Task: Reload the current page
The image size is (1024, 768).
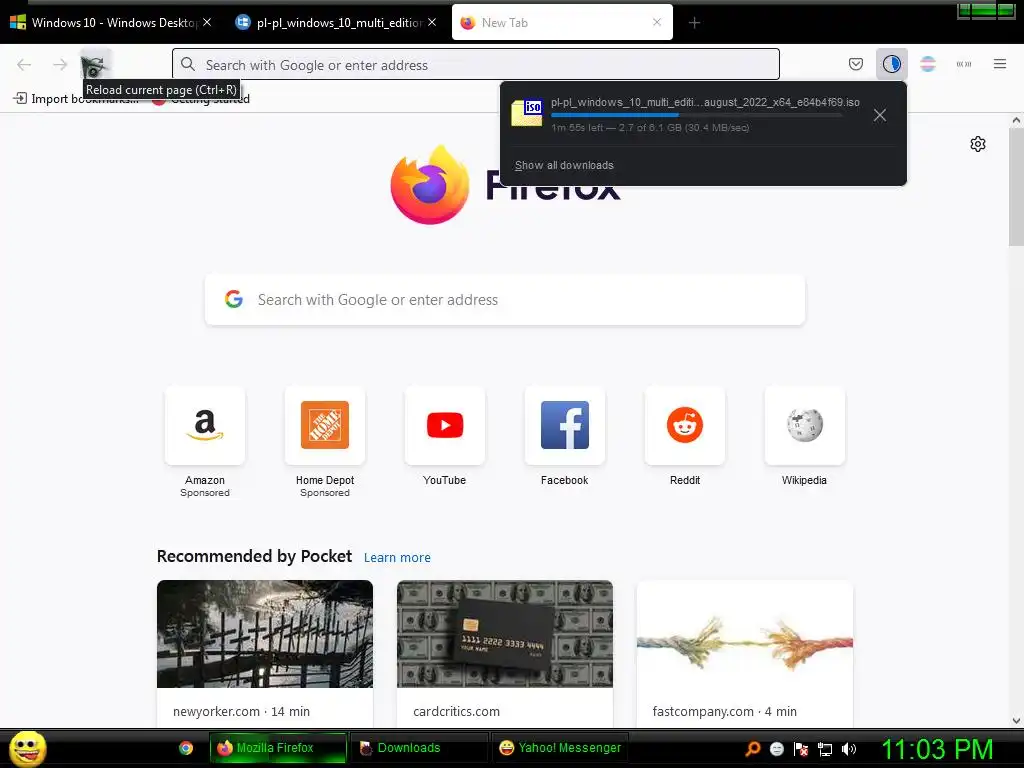Action: click(x=95, y=64)
